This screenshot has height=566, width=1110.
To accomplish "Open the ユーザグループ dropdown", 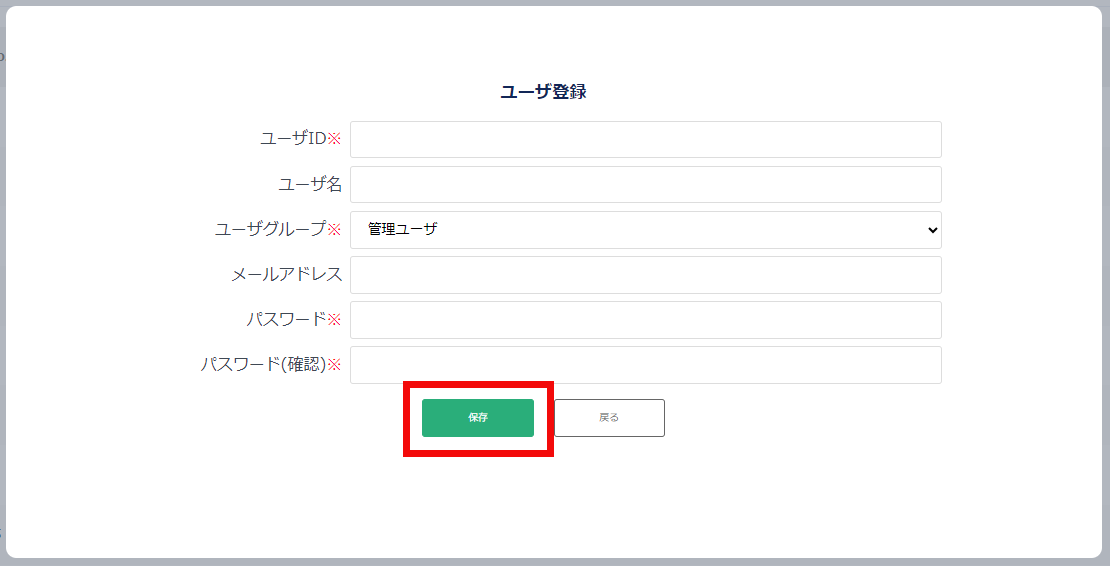I will 646,230.
